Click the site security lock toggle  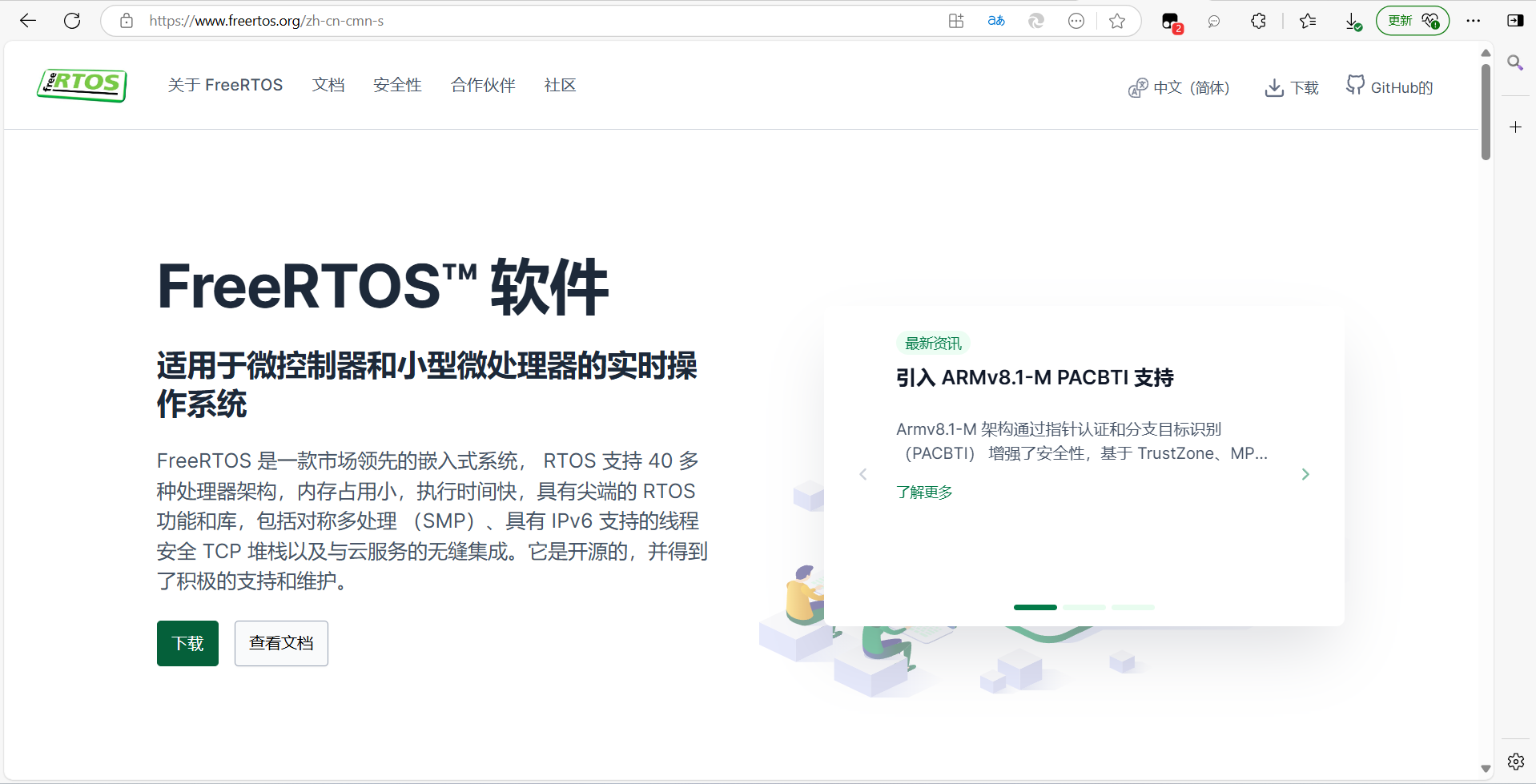tap(126, 21)
